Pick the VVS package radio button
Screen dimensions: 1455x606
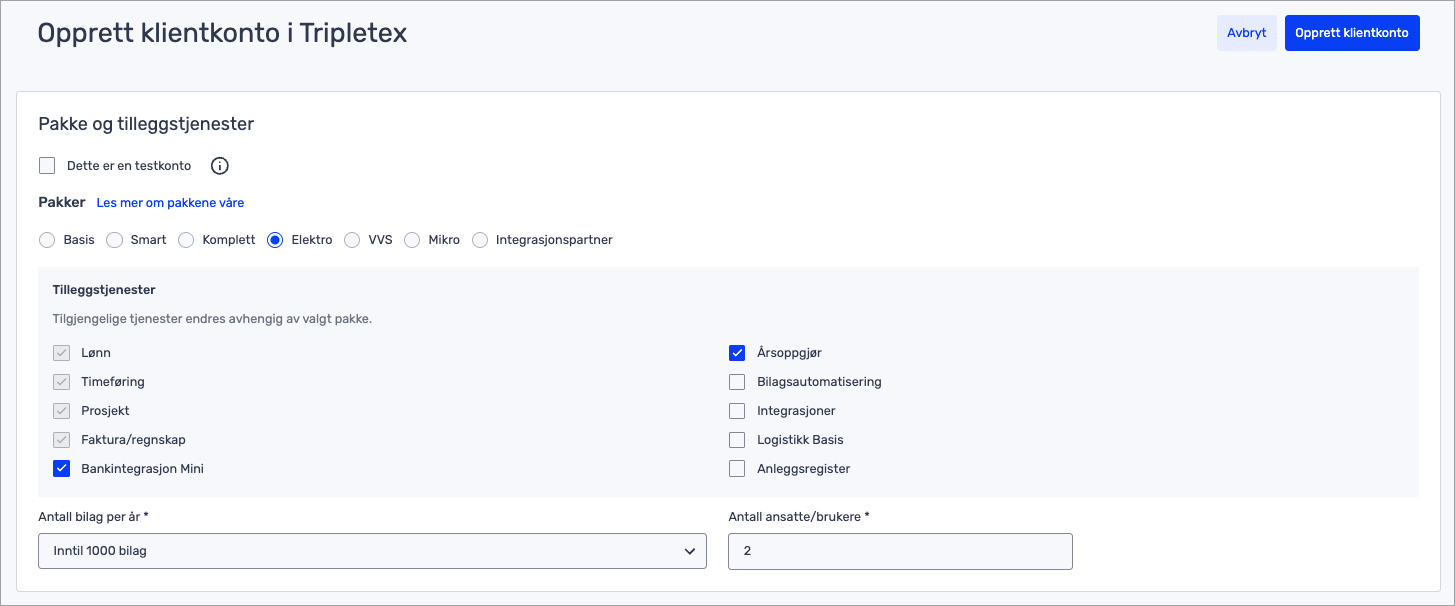352,240
